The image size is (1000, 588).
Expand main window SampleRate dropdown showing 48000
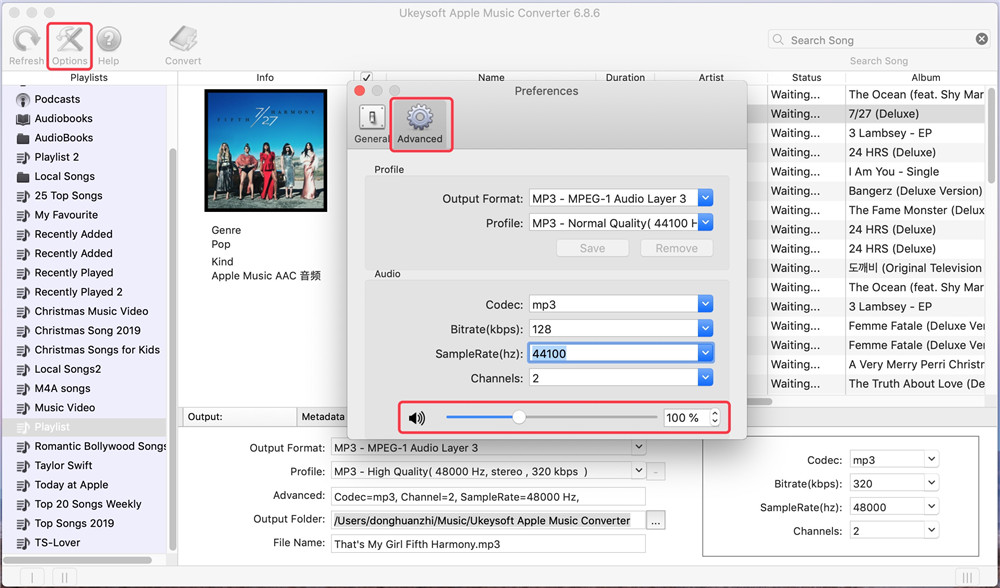tap(931, 507)
